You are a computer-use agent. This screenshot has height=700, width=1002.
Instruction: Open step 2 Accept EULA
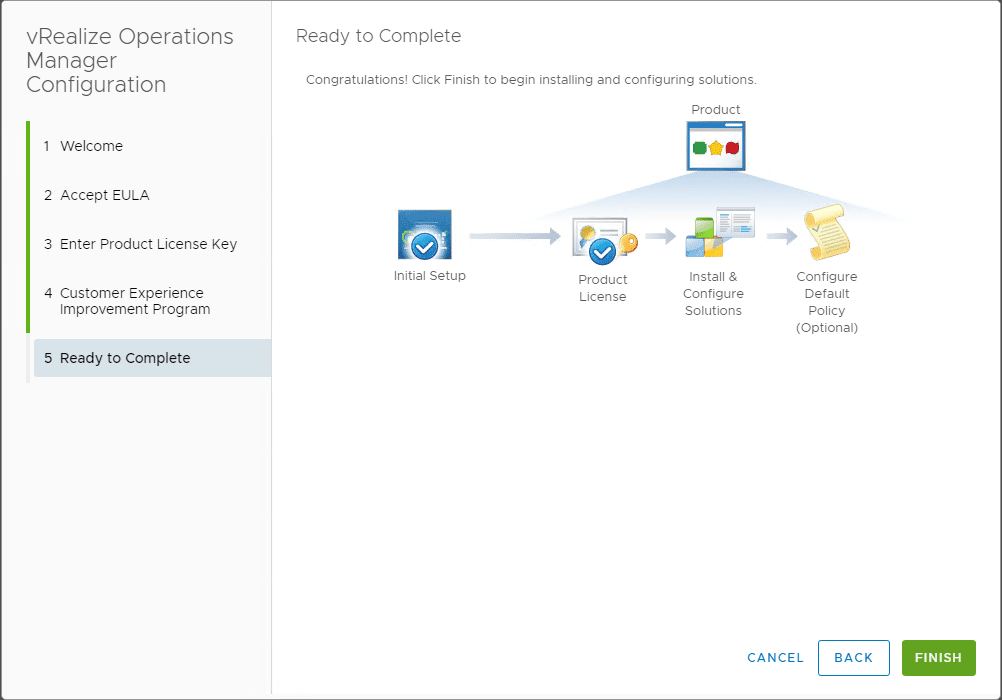104,195
